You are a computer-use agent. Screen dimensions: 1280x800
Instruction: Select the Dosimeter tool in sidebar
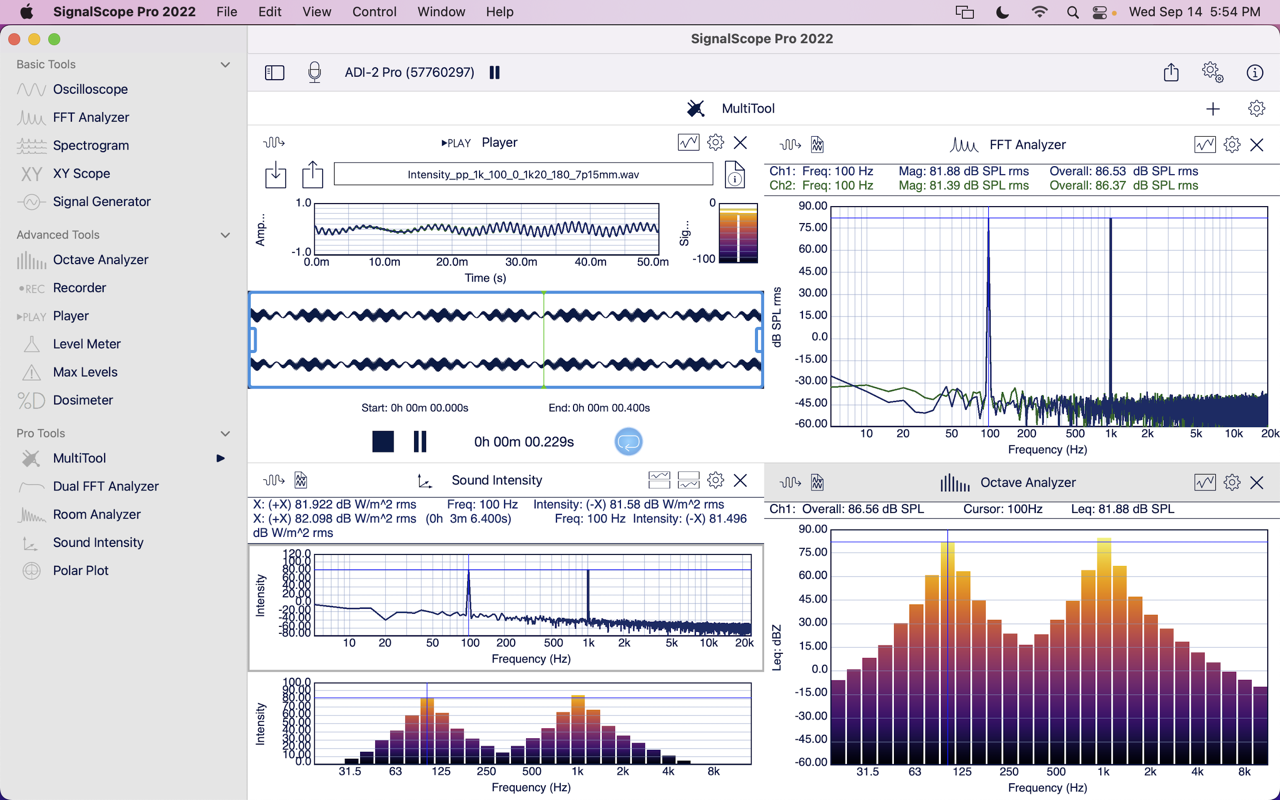[x=83, y=399]
